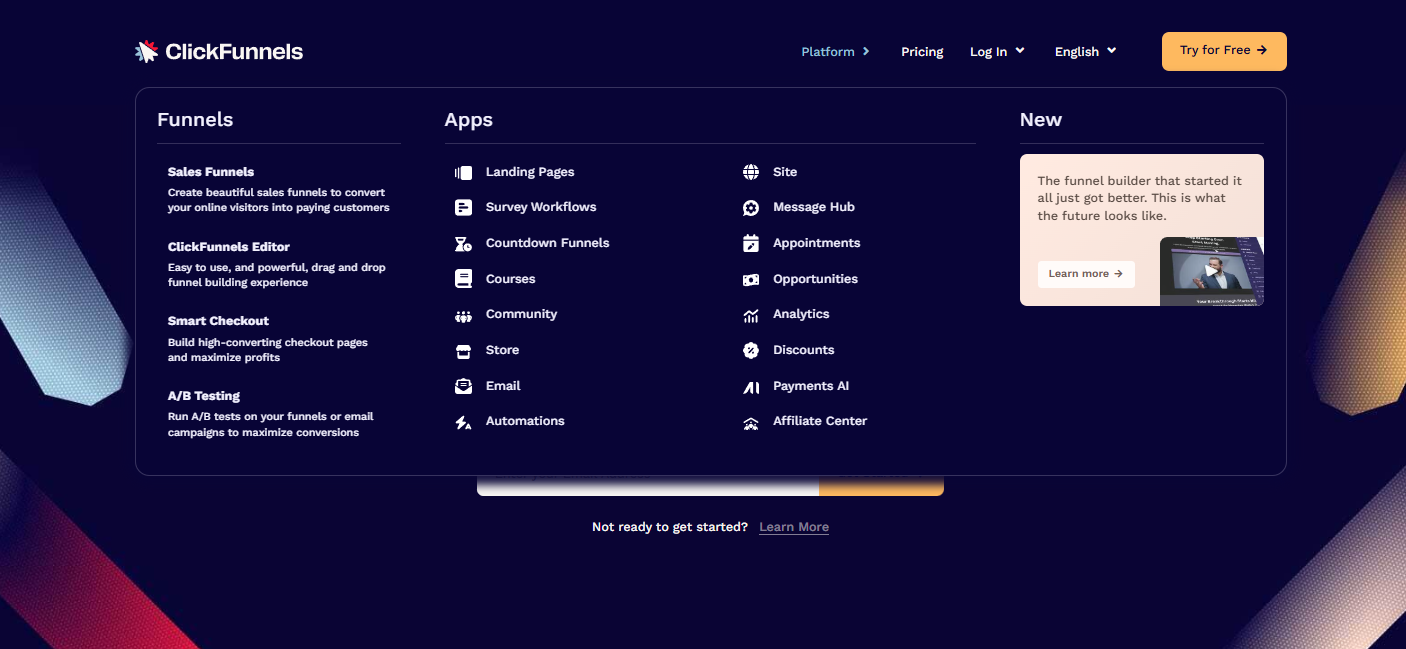The width and height of the screenshot is (1406, 649).
Task: Click the Landing Pages icon
Action: [x=463, y=172]
